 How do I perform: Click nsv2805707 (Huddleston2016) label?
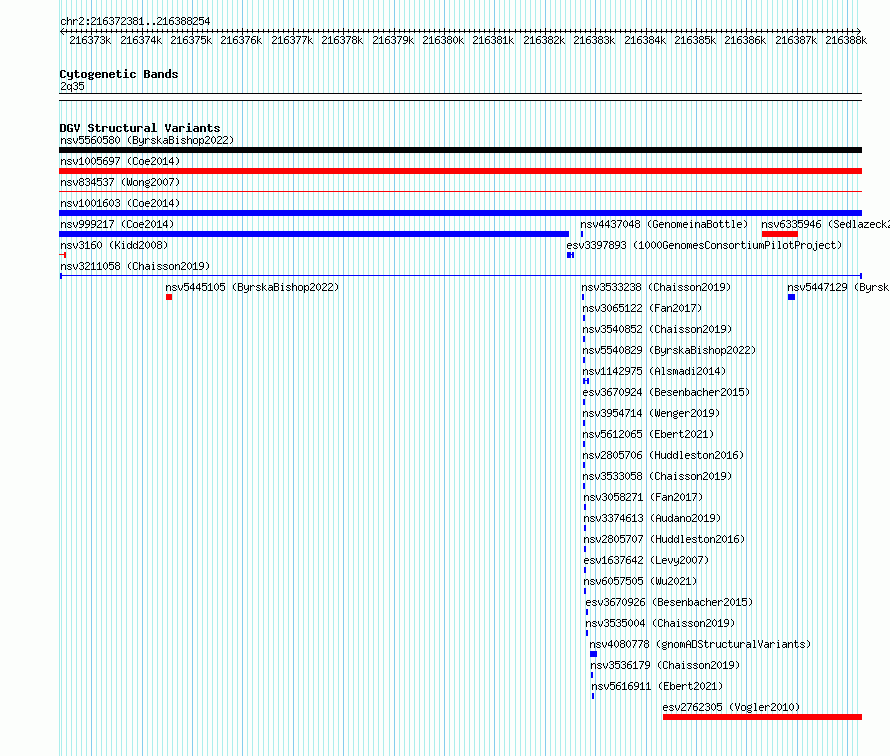[x=664, y=539]
